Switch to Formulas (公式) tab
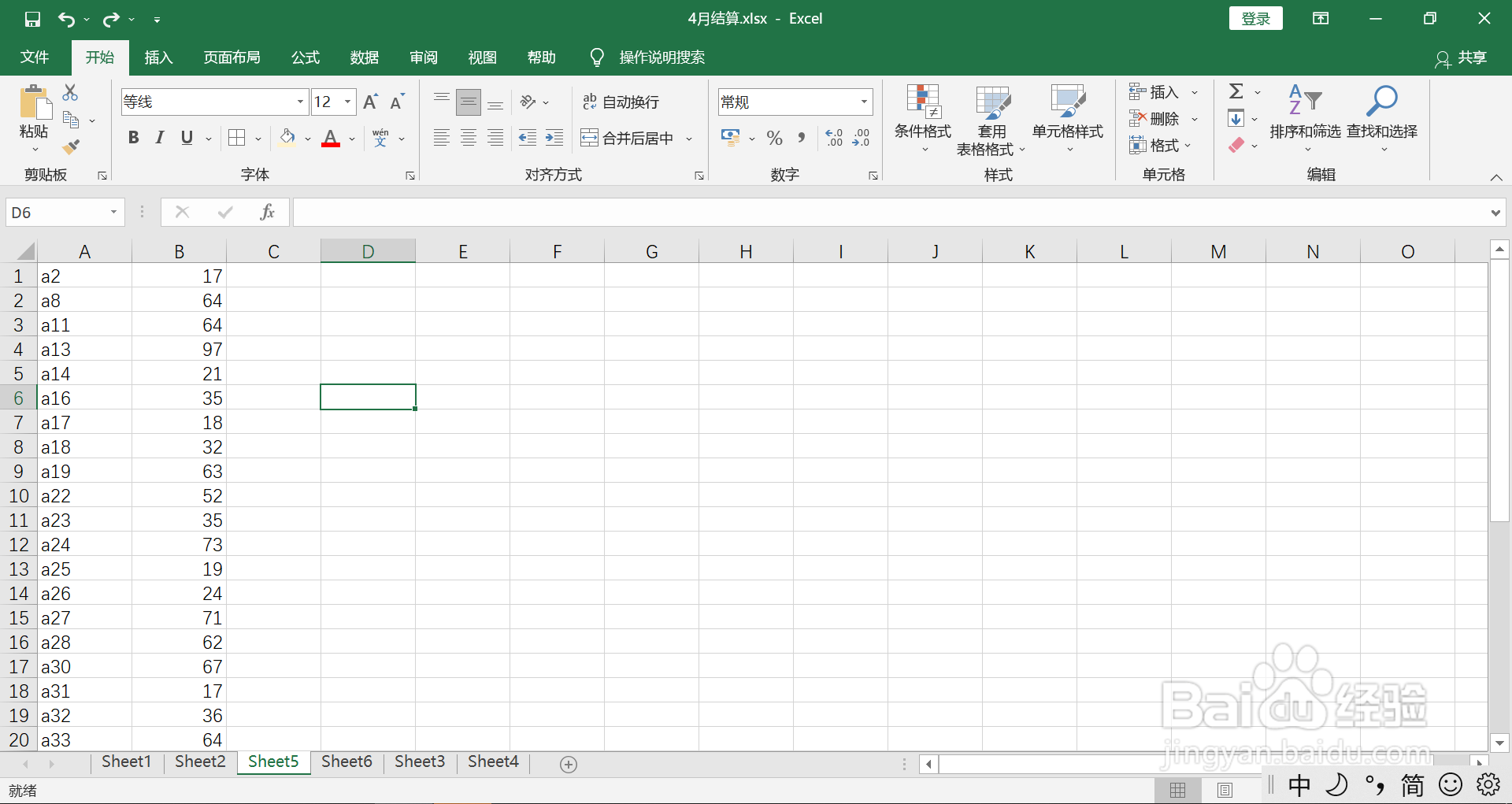Screen dimensions: 1512x804 pos(306,57)
